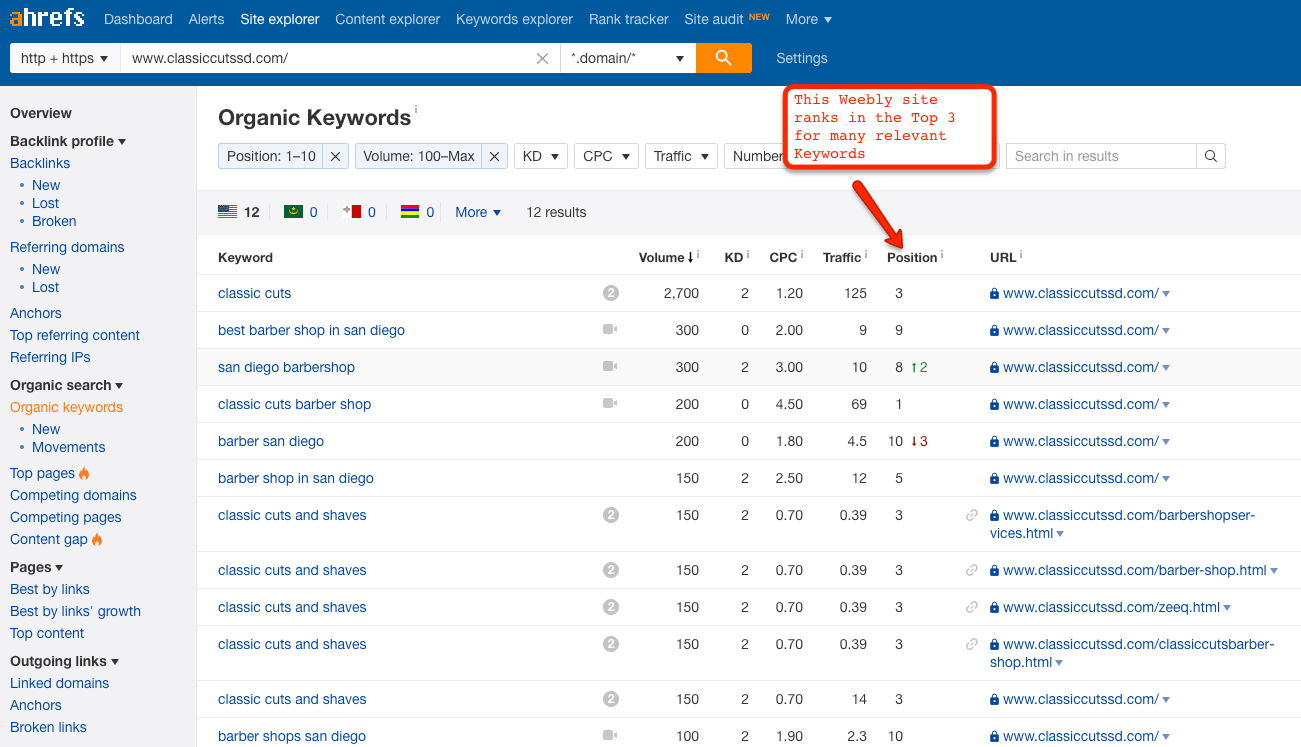Open the 'classic cuts' keyword link
Image resolution: width=1301 pixels, height=747 pixels.
click(x=255, y=293)
